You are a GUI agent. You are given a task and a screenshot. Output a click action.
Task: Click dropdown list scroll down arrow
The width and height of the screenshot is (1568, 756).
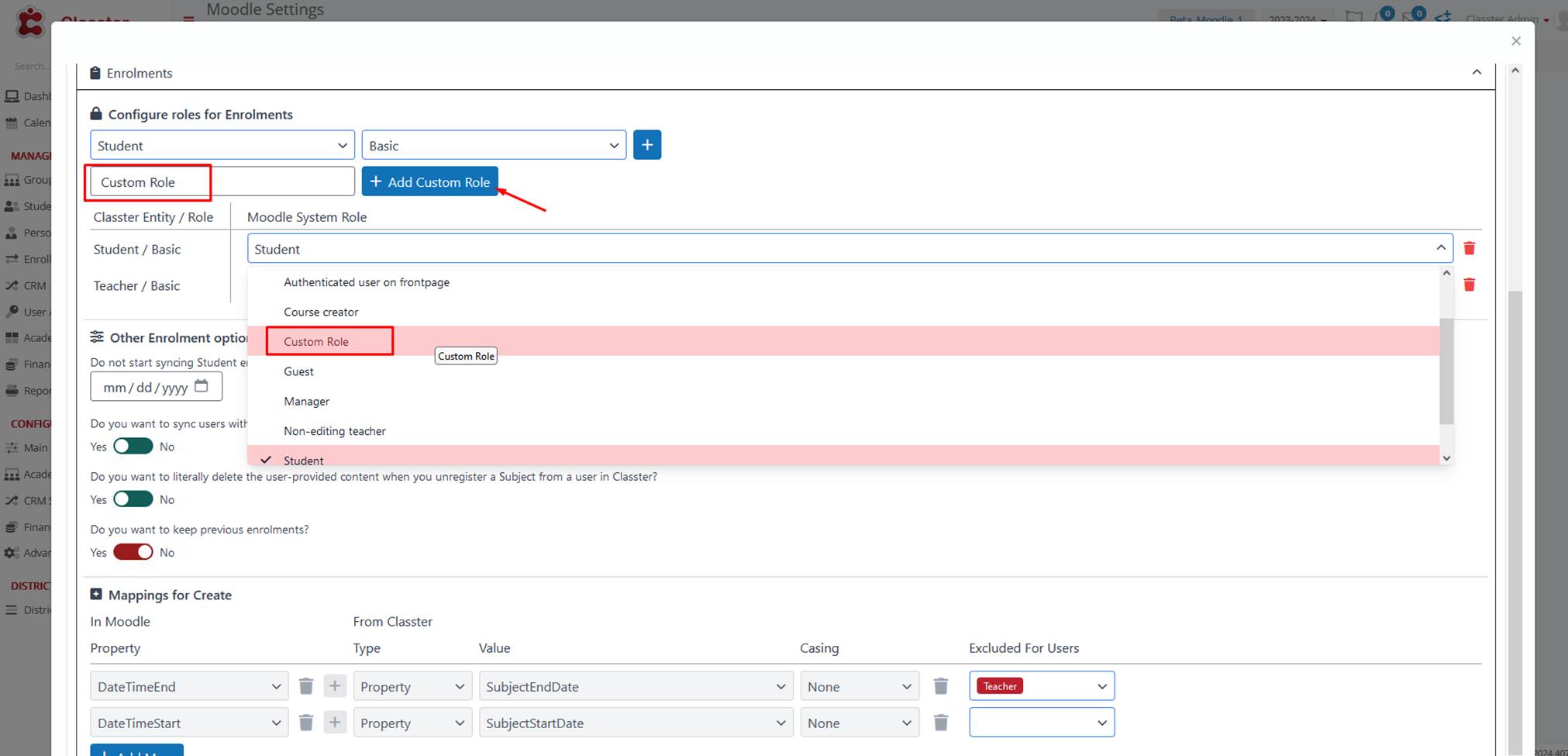click(x=1446, y=458)
